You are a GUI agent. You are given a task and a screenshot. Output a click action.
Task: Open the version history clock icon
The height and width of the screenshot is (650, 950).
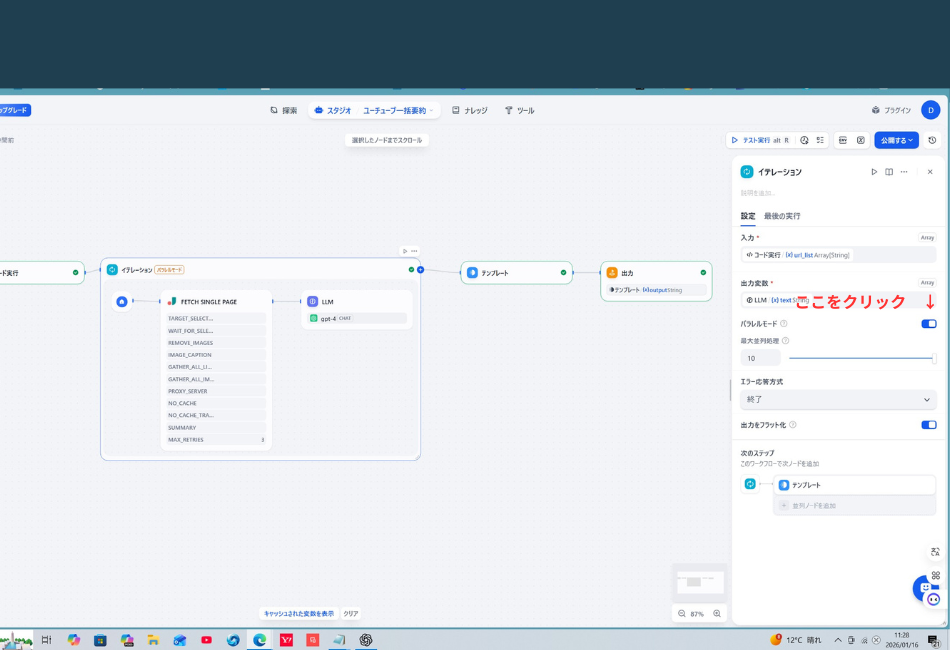[x=932, y=140]
